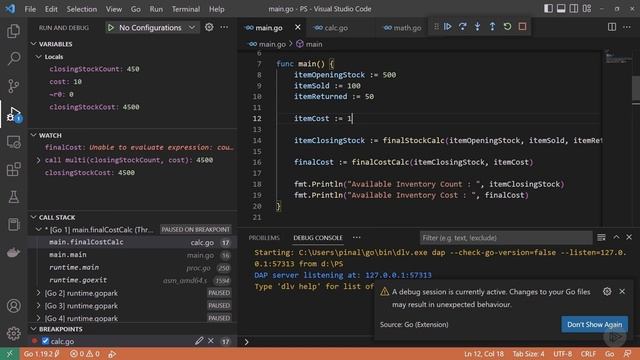
Task: Stop the debug session
Action: pos(522,27)
